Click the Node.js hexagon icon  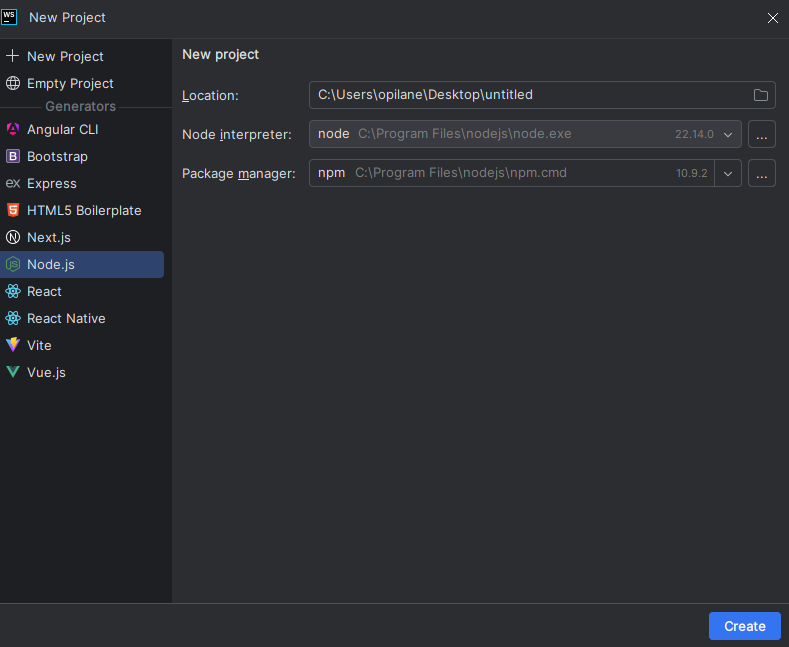coord(13,264)
